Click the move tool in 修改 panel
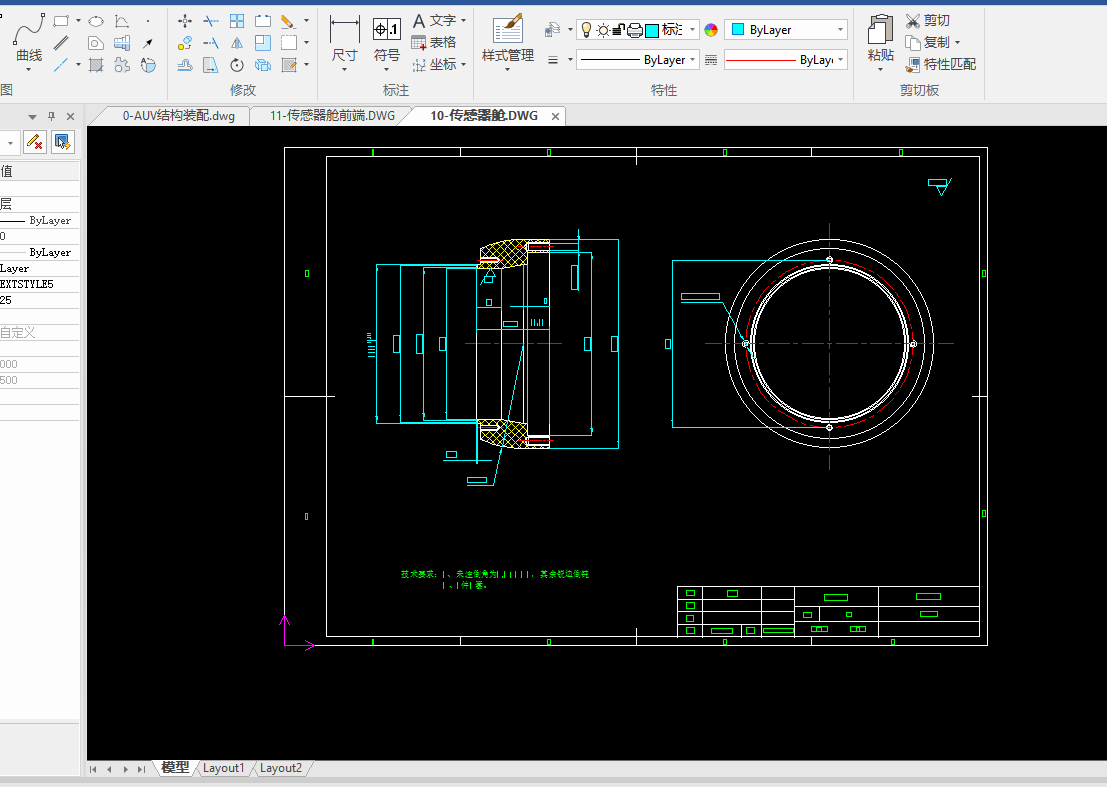Screen dimensions: 1107x787 185,21
